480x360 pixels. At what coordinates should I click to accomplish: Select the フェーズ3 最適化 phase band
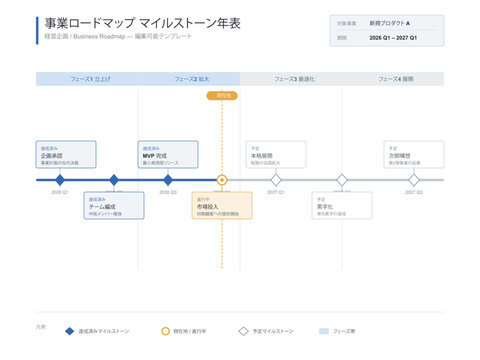(291, 79)
